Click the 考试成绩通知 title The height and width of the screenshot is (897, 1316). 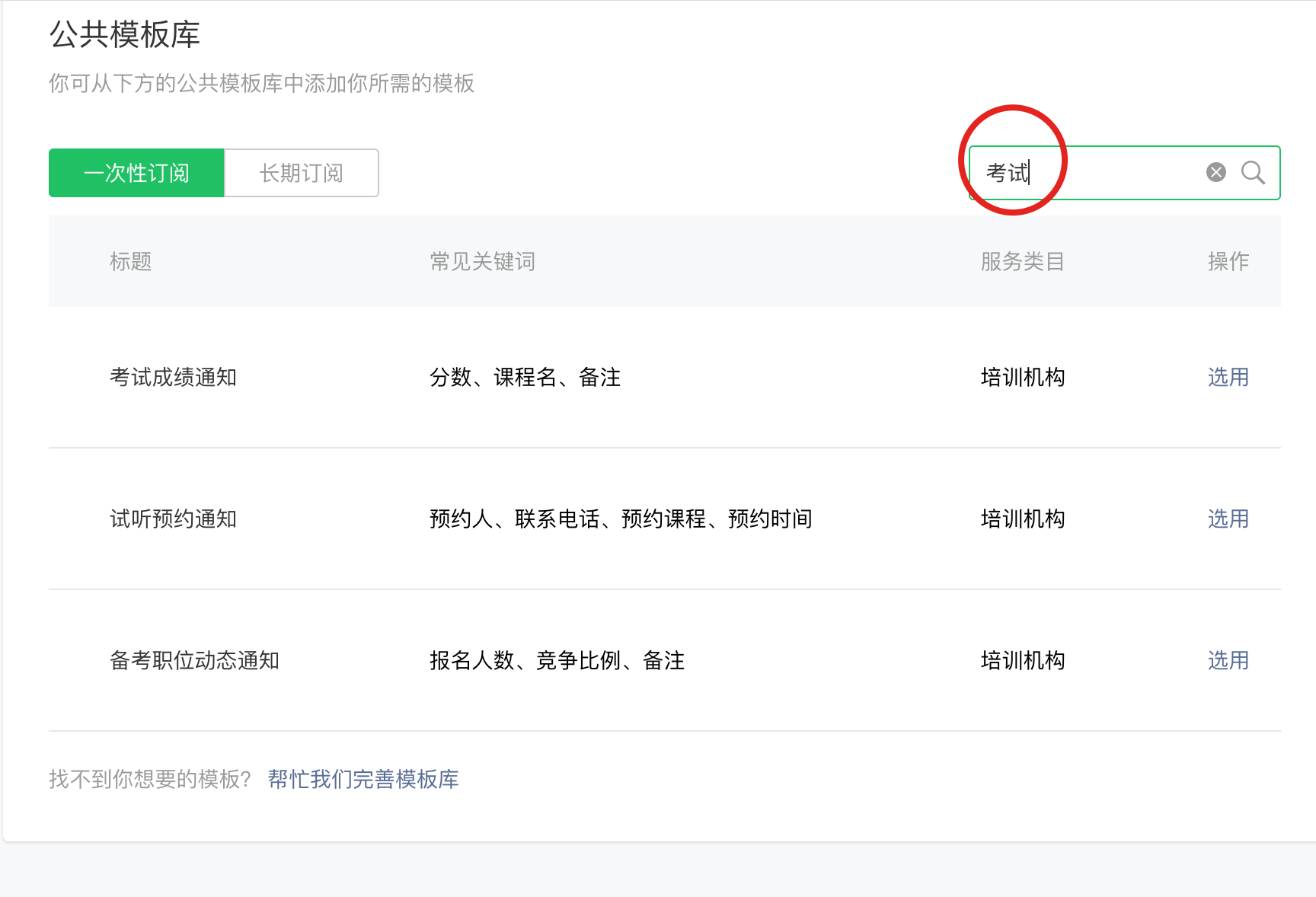click(174, 377)
